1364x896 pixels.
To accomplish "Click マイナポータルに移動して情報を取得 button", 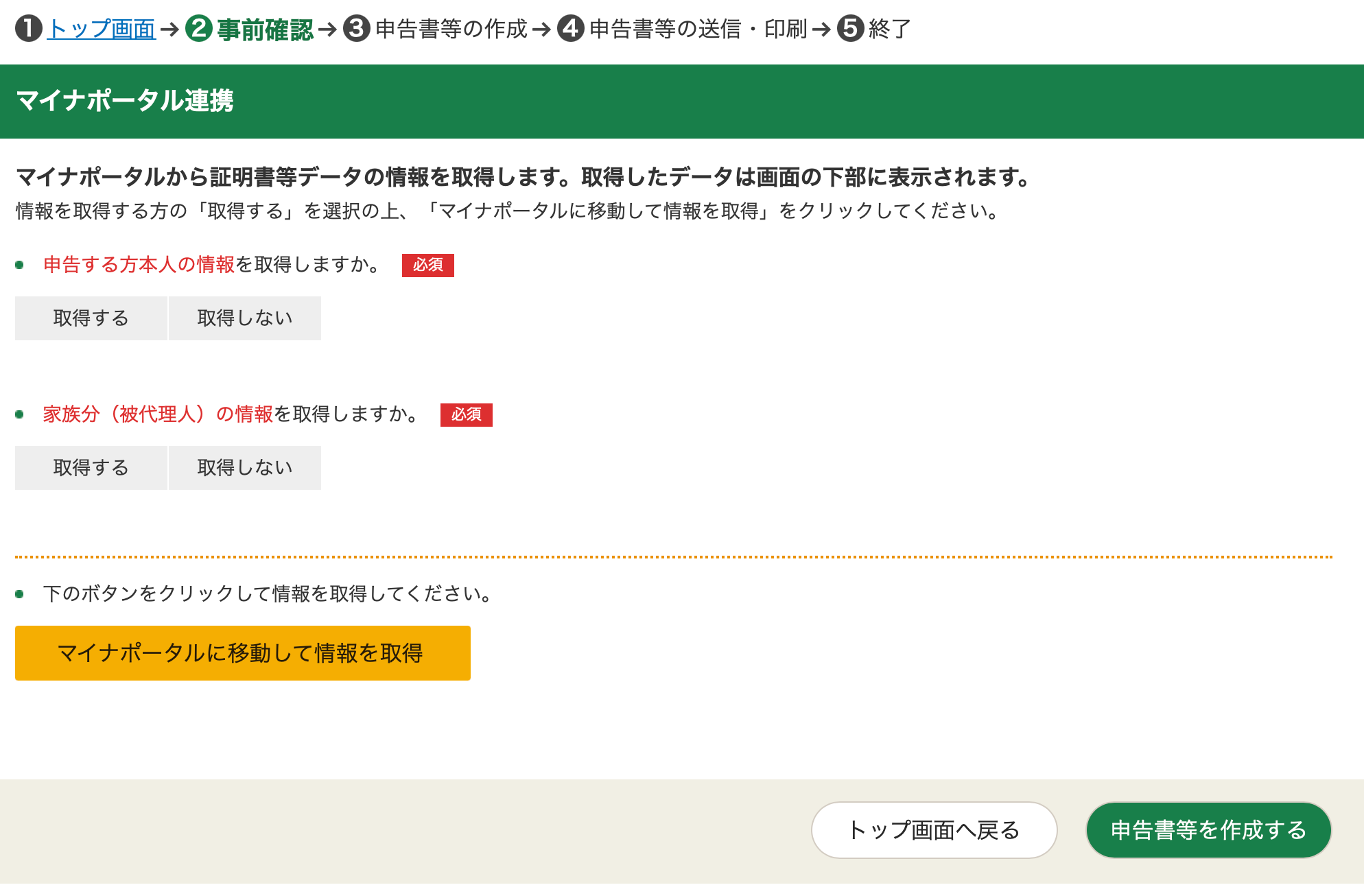I will pyautogui.click(x=242, y=653).
